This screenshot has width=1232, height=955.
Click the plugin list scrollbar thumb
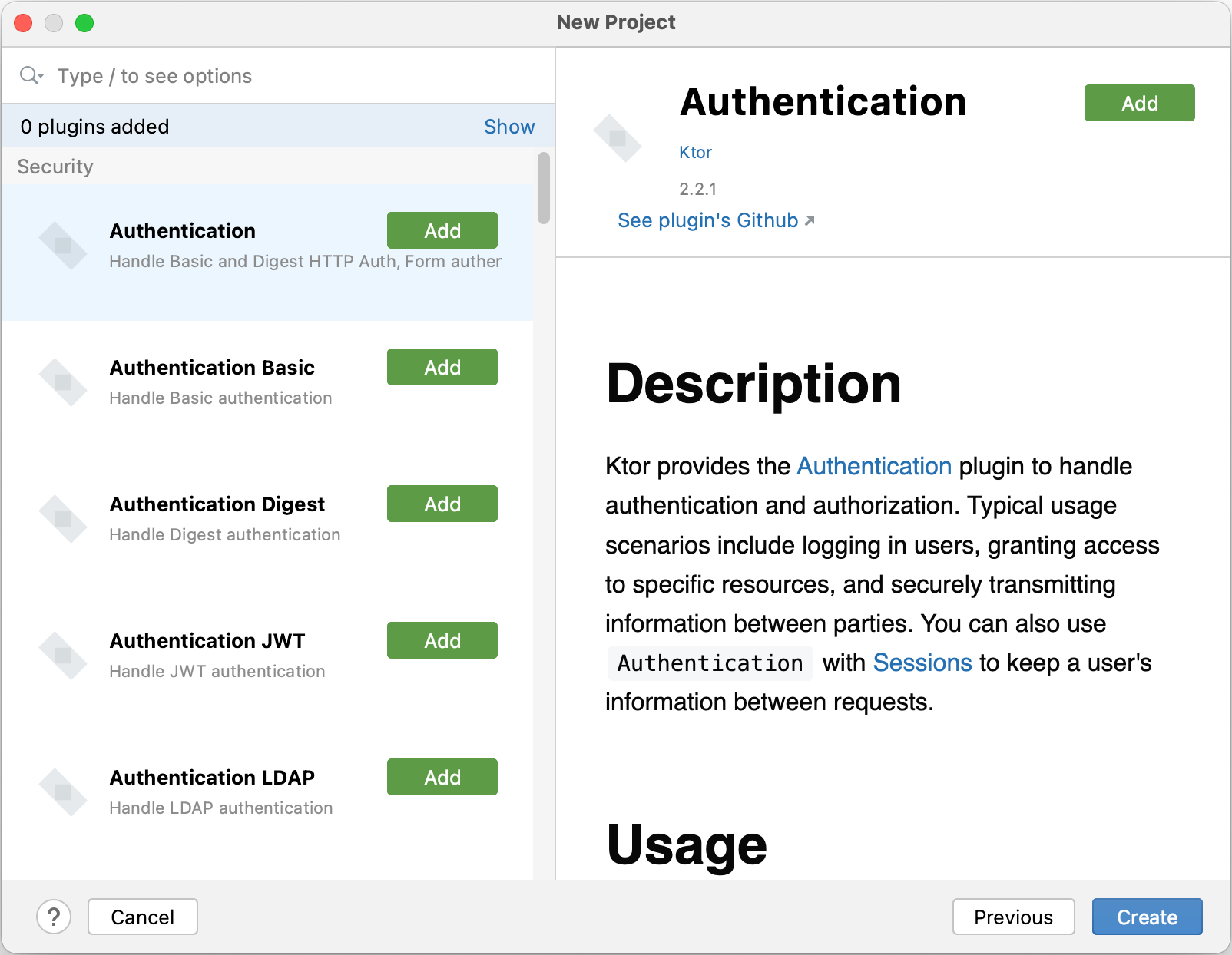544,188
